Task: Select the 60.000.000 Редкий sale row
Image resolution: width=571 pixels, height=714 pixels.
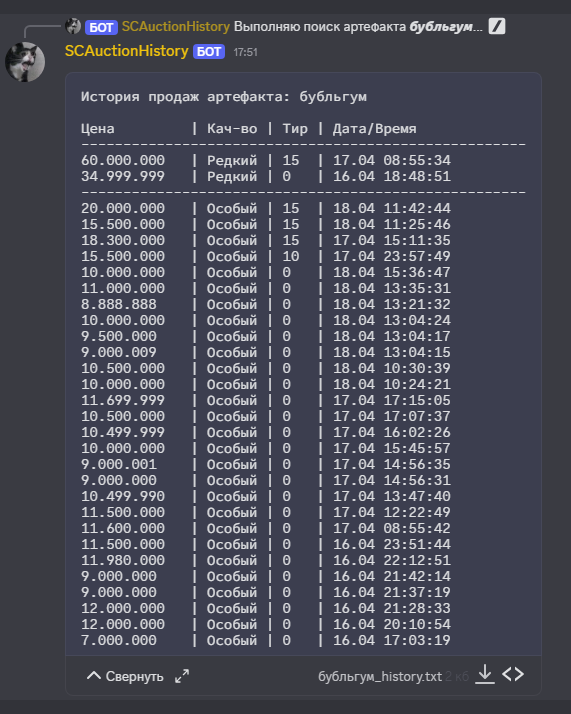Action: pos(266,160)
